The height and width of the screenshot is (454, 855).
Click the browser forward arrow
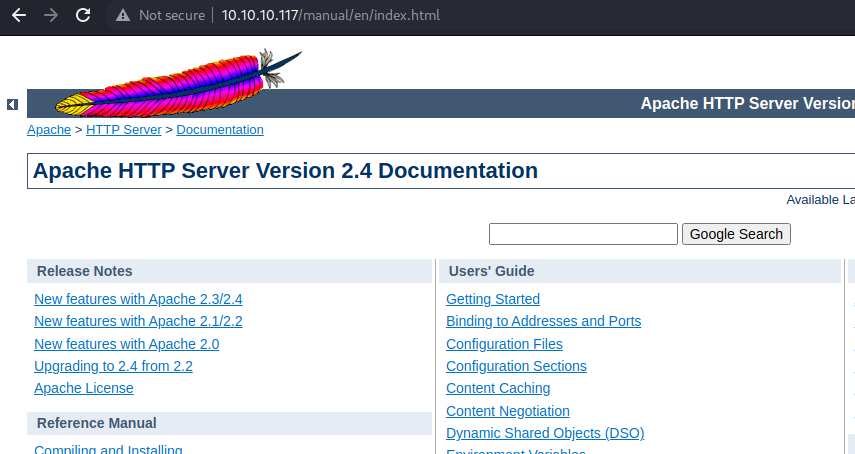[51, 15]
